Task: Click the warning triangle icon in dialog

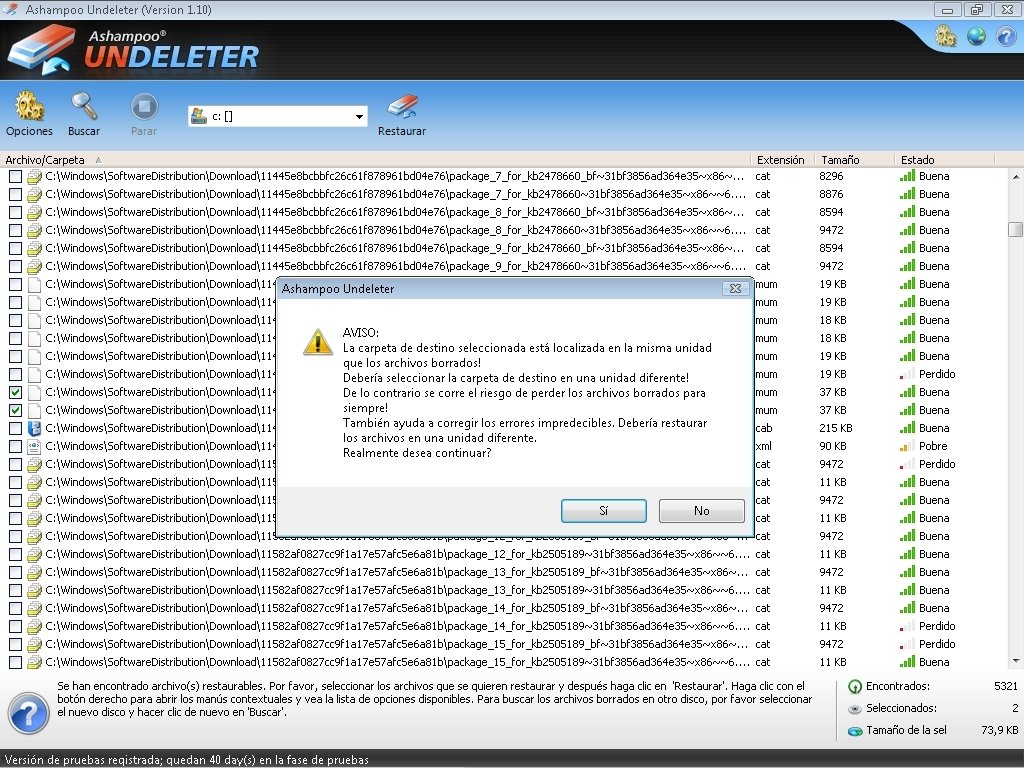Action: tap(318, 342)
